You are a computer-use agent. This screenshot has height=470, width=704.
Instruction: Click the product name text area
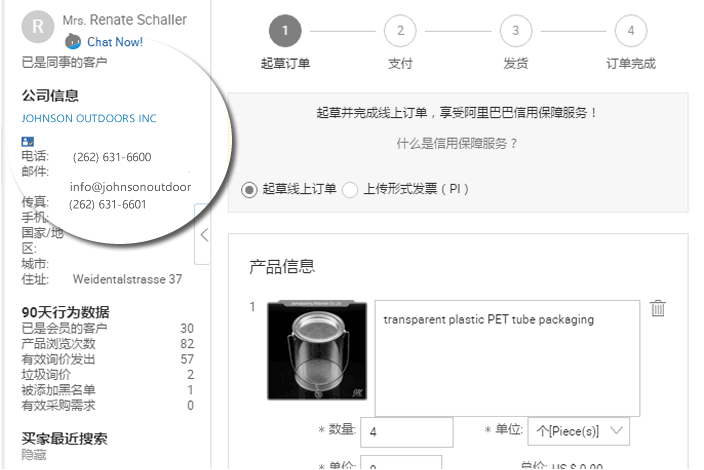(x=507, y=358)
